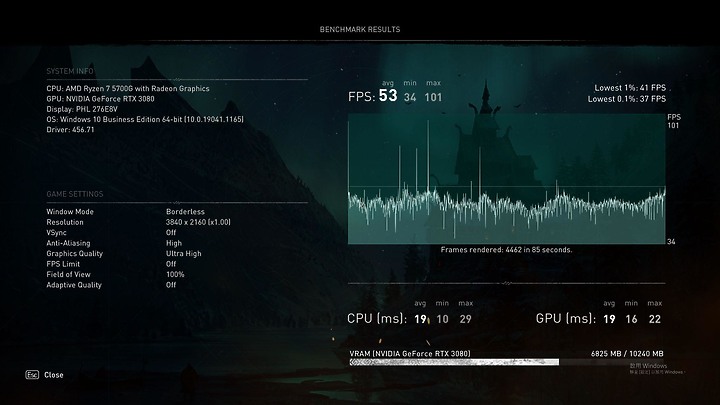Viewport: 720px width, 405px height.
Task: Click the GPU minimum value 16
Action: (631, 319)
